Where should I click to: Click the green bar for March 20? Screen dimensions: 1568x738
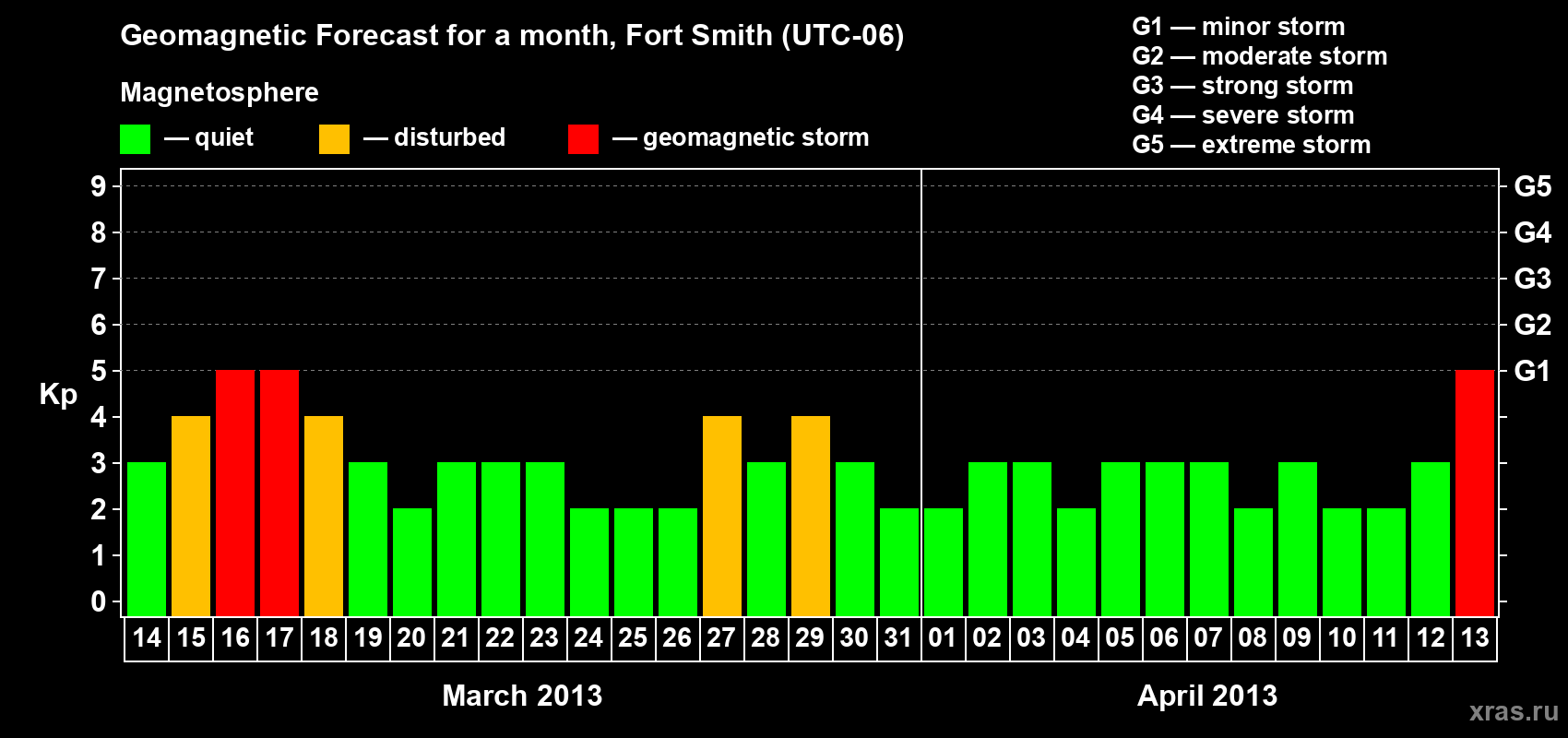point(412,563)
